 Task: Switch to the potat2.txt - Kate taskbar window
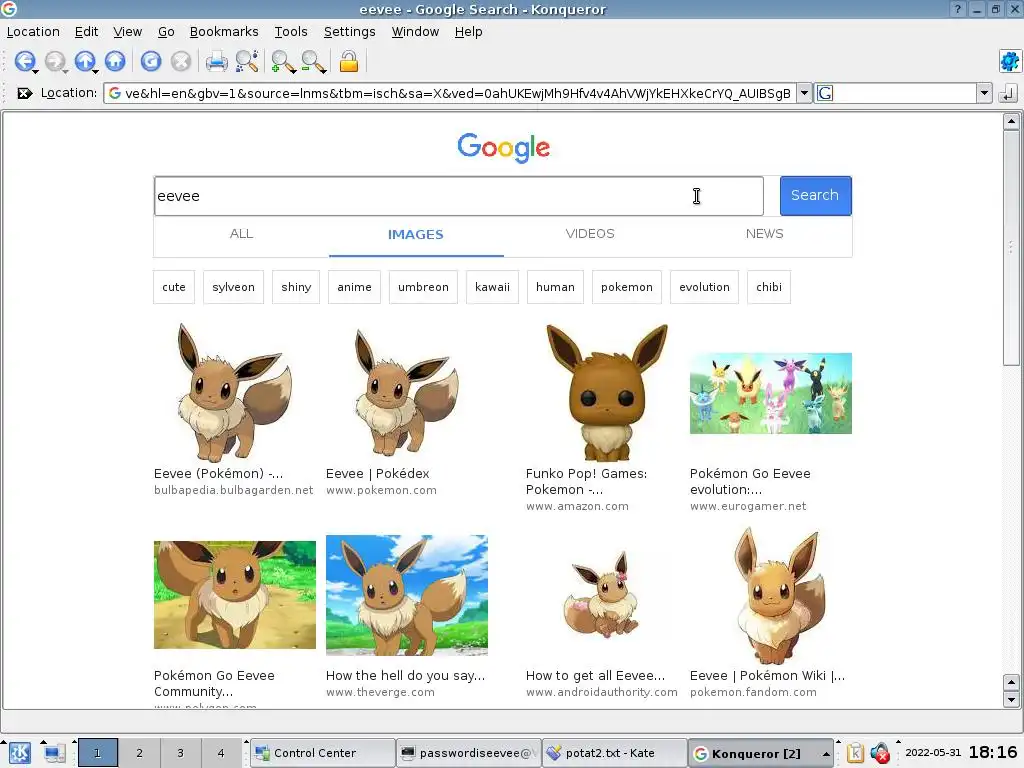(x=614, y=753)
